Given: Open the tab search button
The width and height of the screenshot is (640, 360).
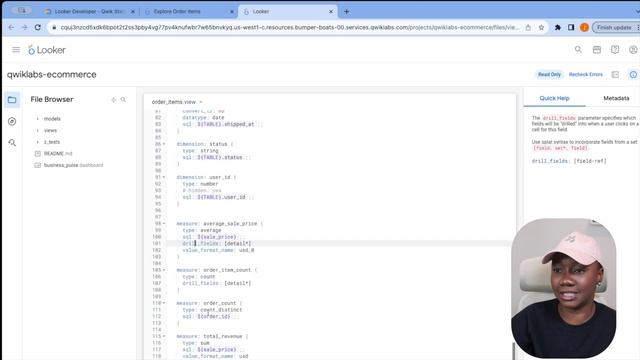Looking at the screenshot, I should coord(637,11).
